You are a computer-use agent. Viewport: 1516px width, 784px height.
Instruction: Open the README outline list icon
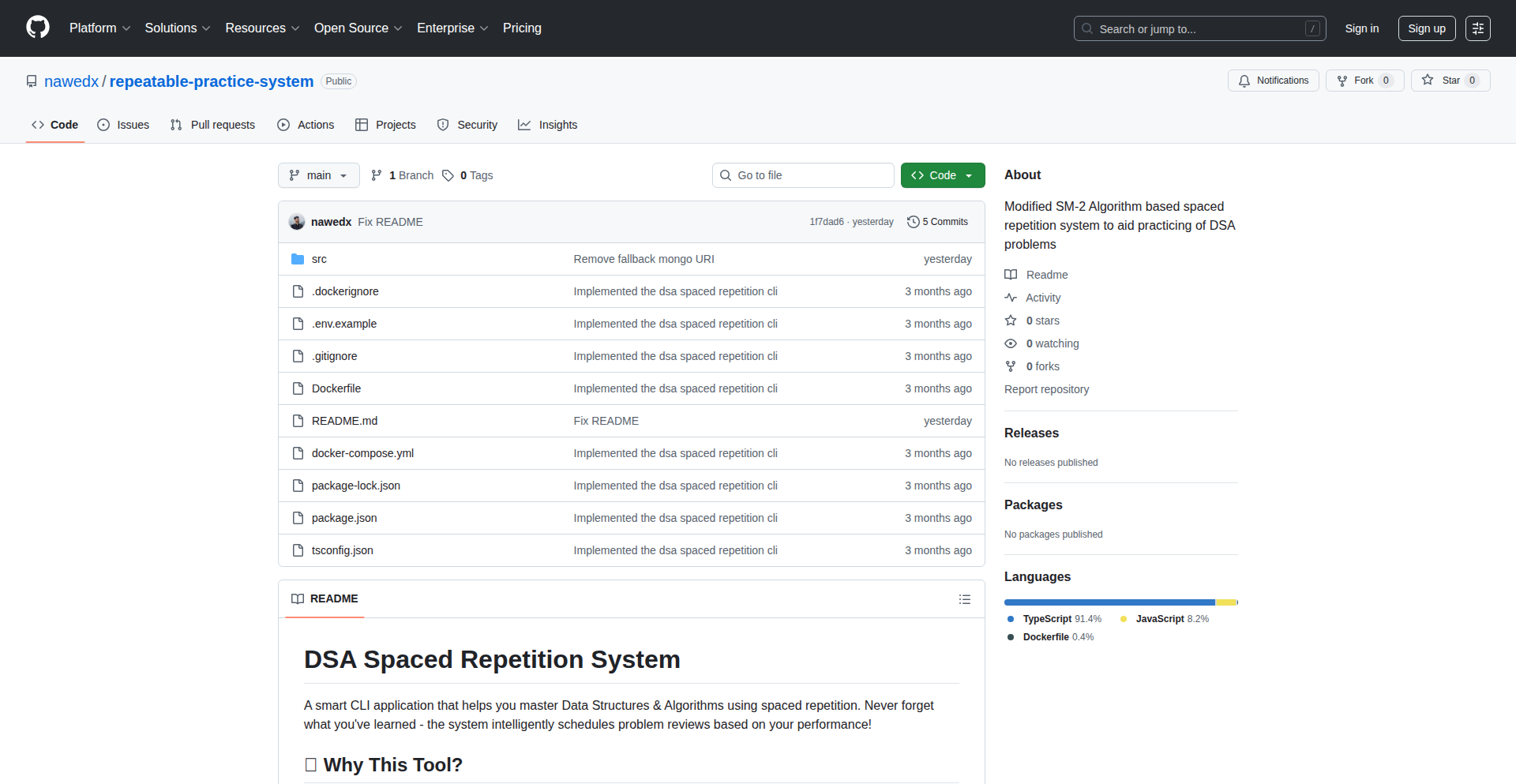point(964,599)
